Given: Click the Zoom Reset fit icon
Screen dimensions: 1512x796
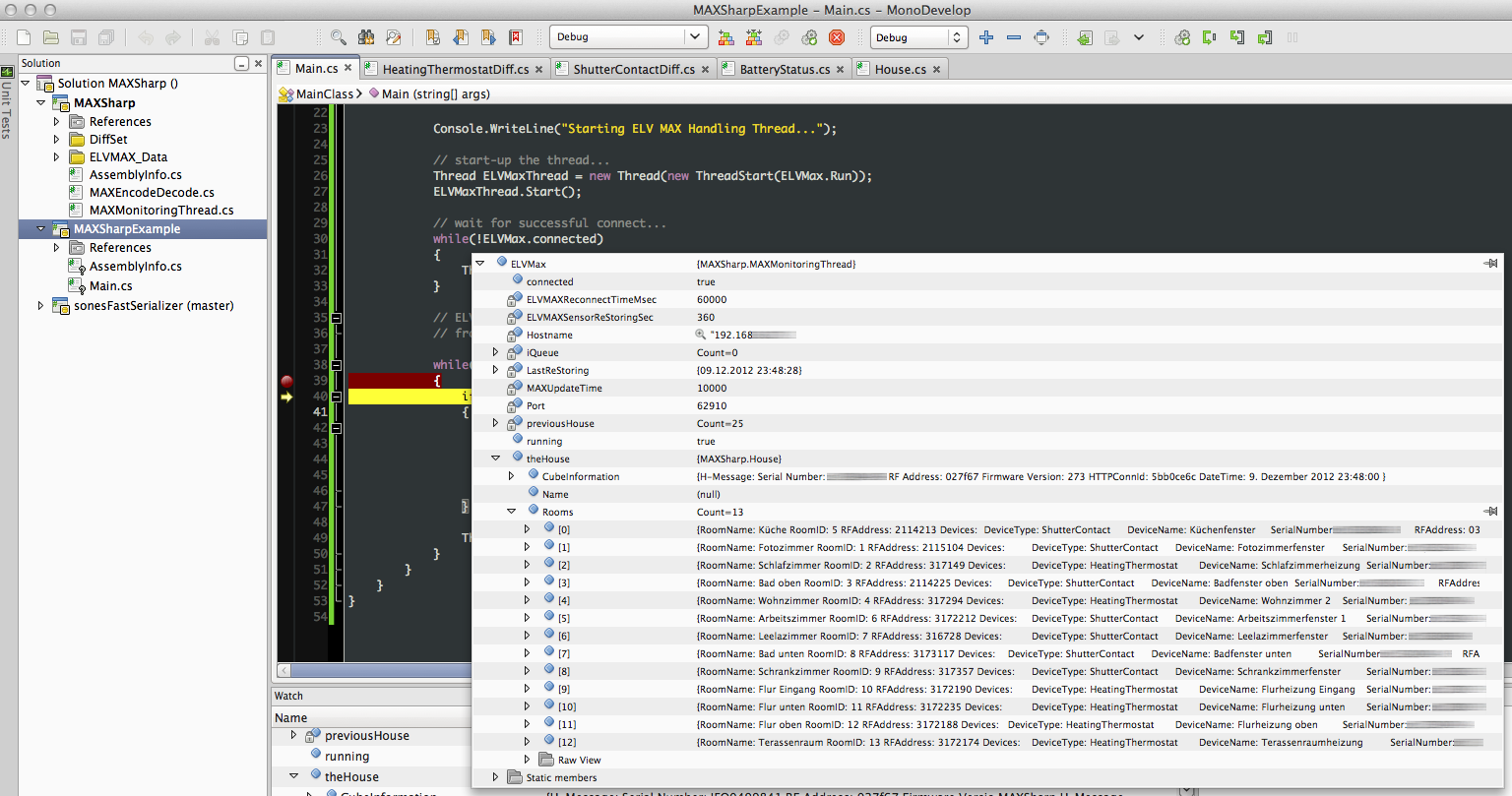Looking at the screenshot, I should (1041, 37).
